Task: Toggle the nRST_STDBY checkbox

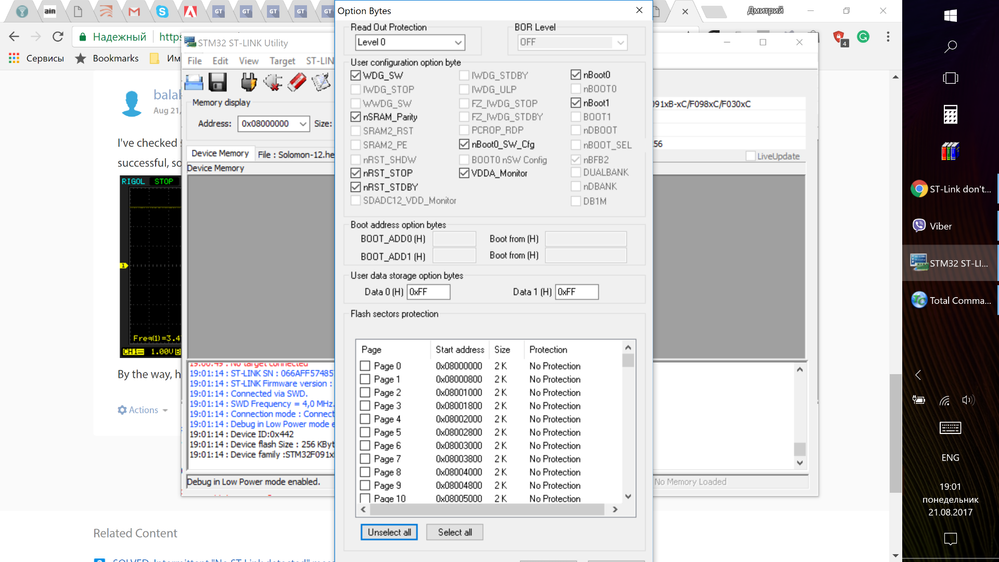Action: click(x=356, y=187)
